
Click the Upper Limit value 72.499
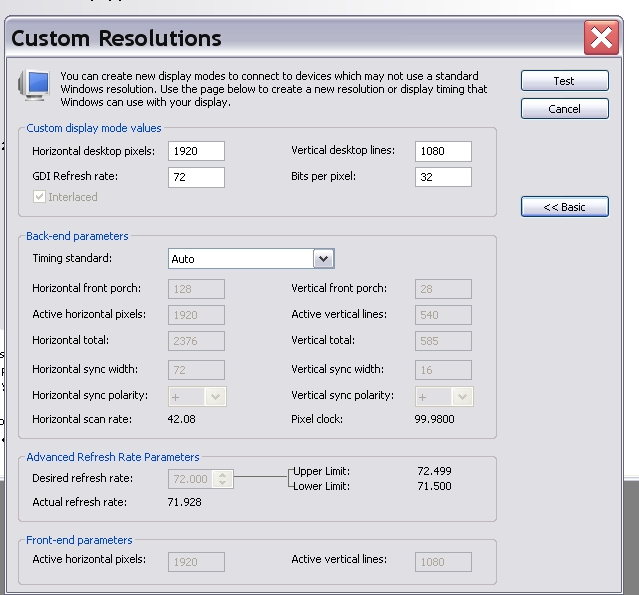tap(434, 471)
